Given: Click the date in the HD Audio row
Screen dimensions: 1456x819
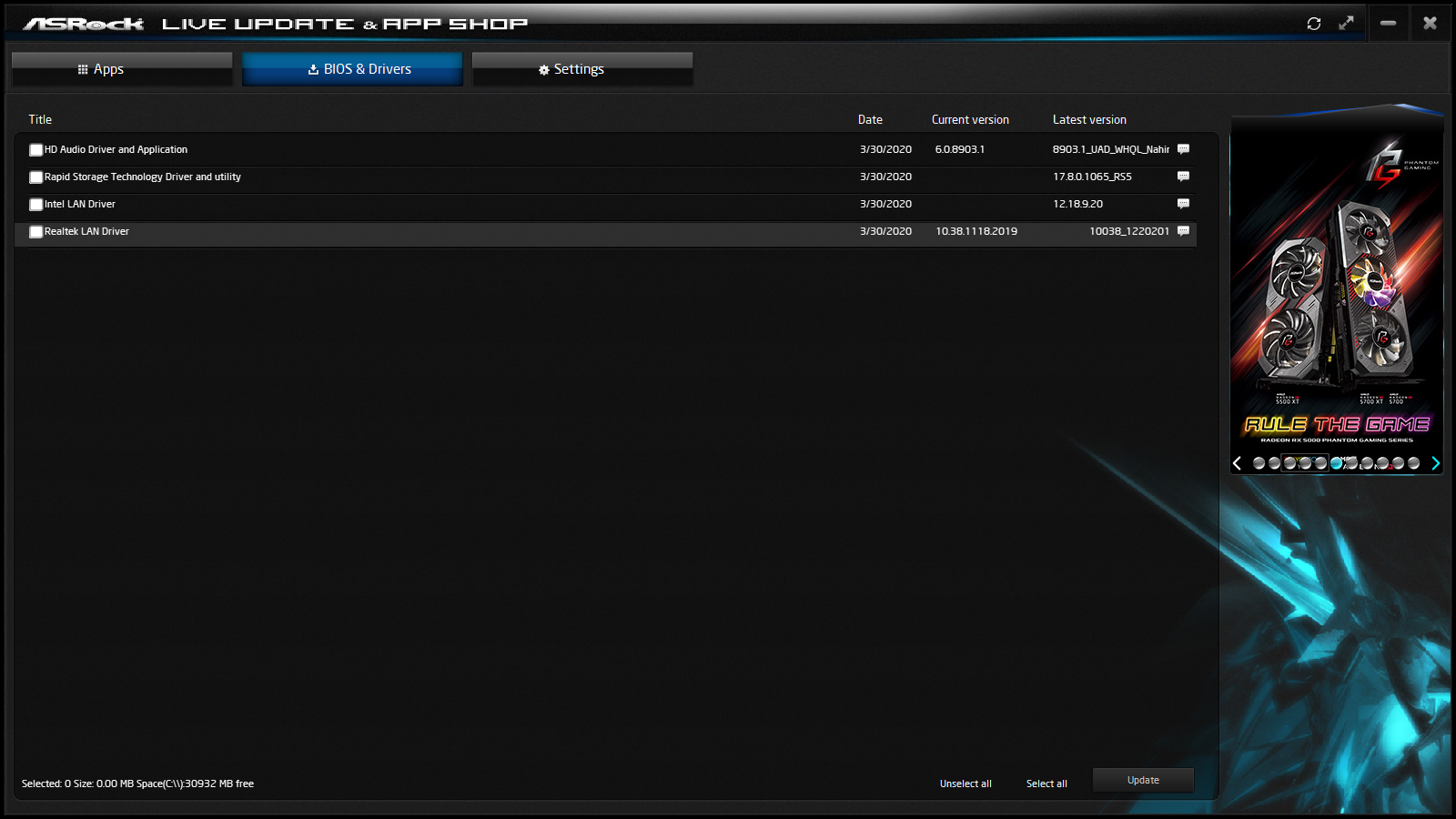Looking at the screenshot, I should [x=885, y=149].
